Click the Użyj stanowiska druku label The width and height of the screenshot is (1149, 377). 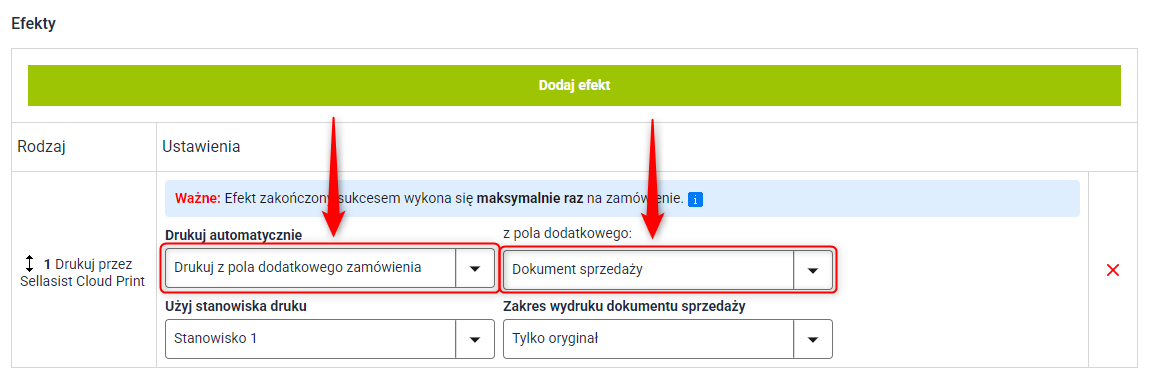pos(236,307)
